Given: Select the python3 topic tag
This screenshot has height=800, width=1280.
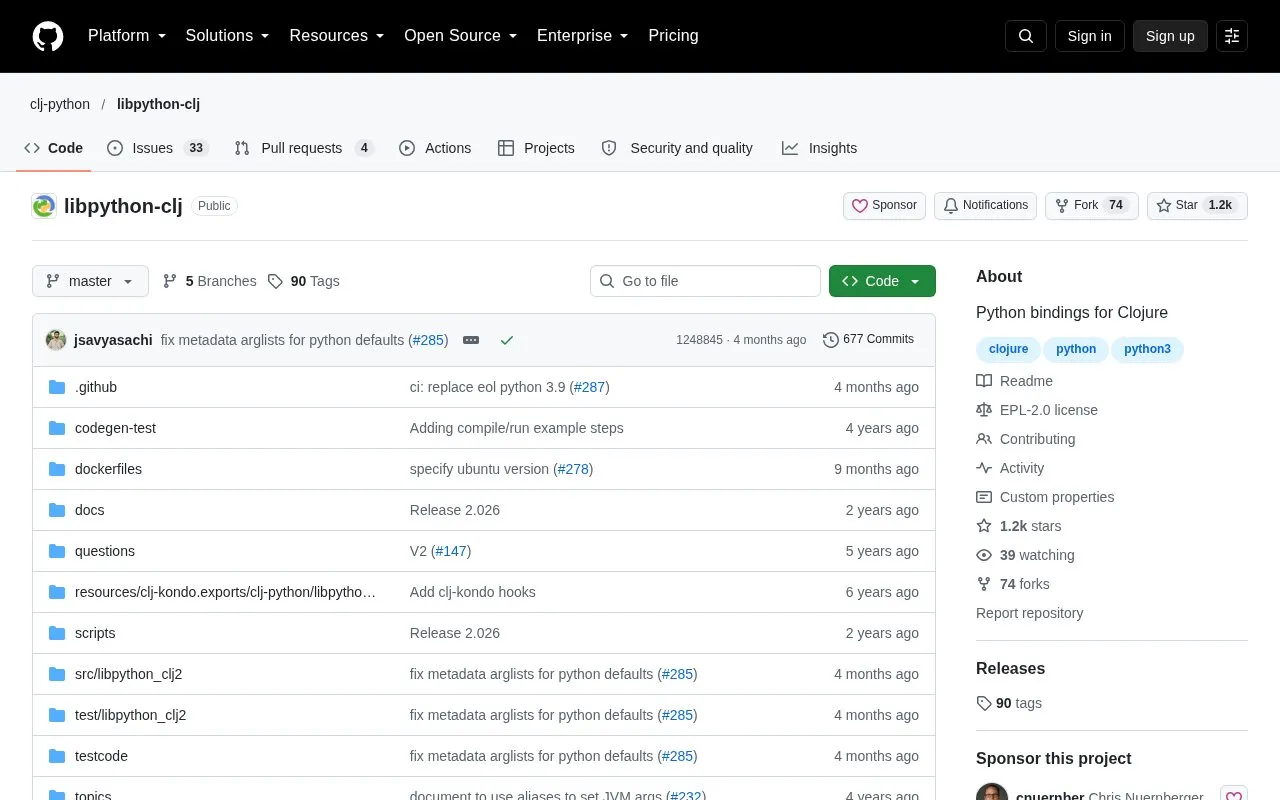Looking at the screenshot, I should pyautogui.click(x=1147, y=349).
